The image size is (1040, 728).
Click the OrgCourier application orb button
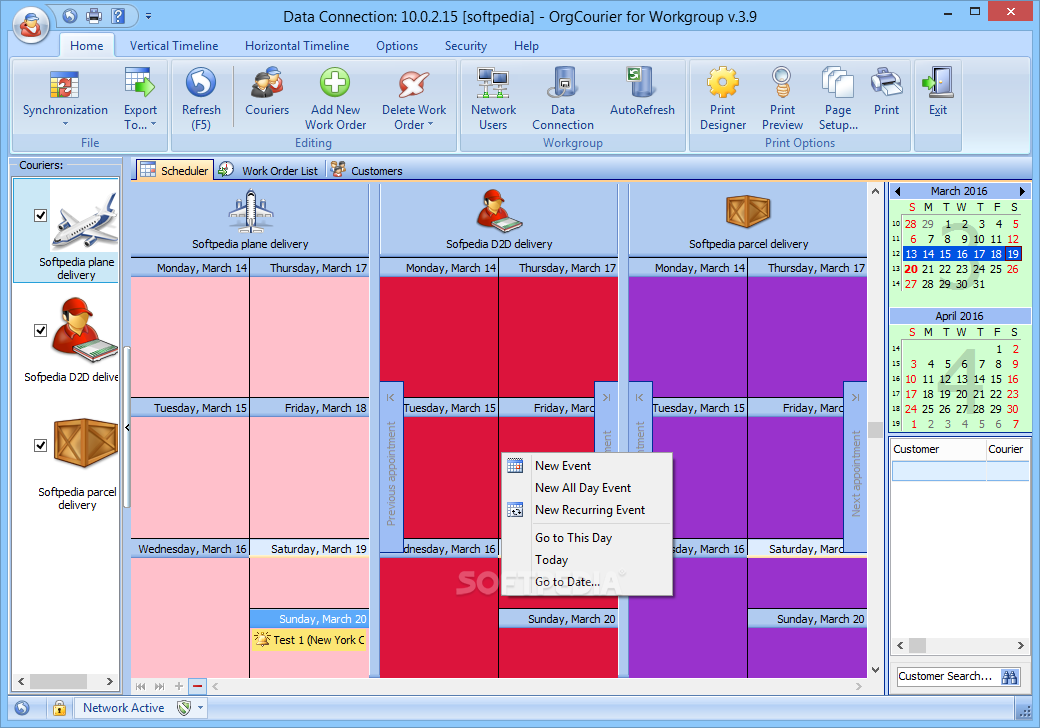[31, 25]
